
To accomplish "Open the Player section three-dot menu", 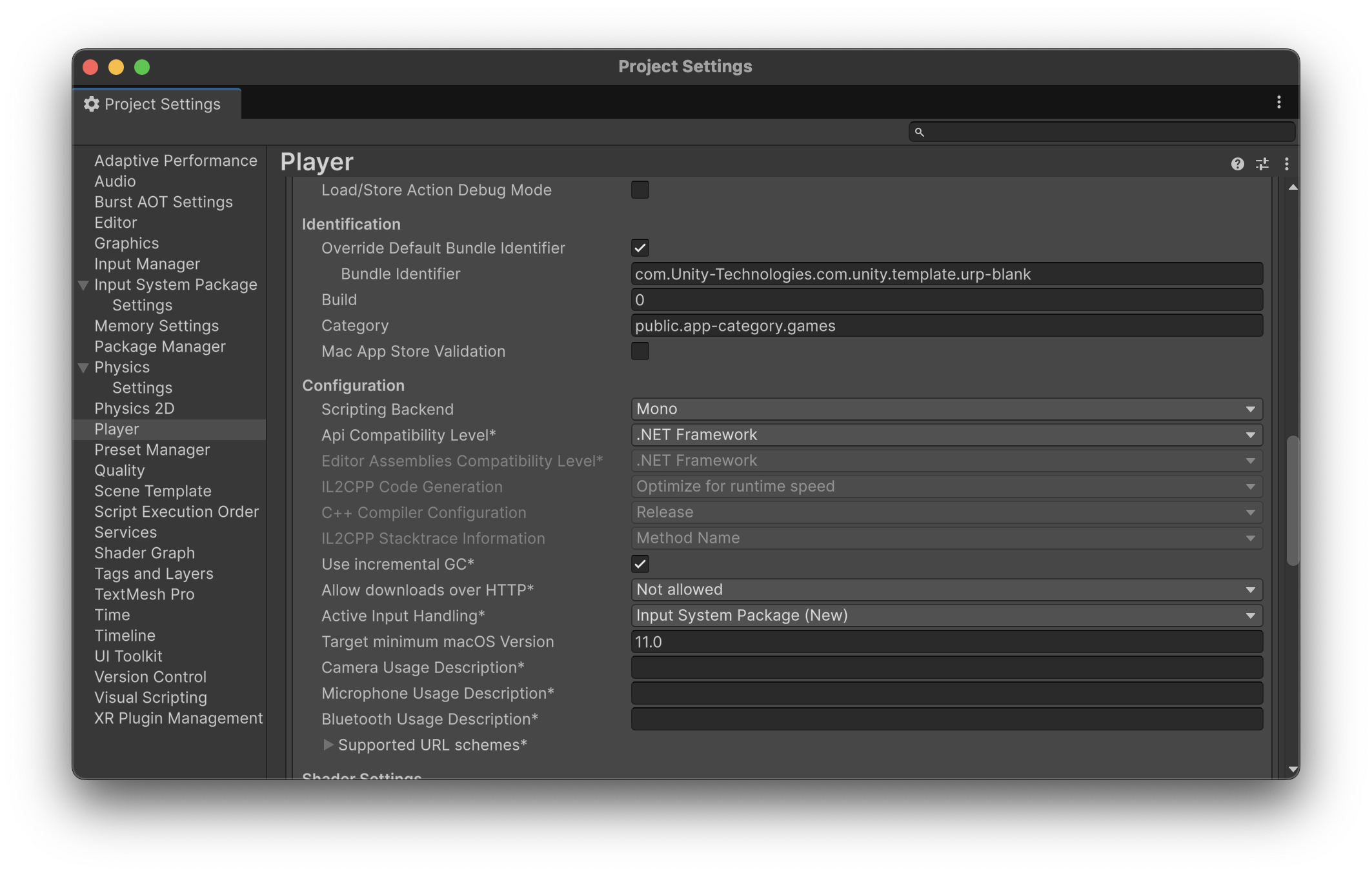I will click(1286, 164).
